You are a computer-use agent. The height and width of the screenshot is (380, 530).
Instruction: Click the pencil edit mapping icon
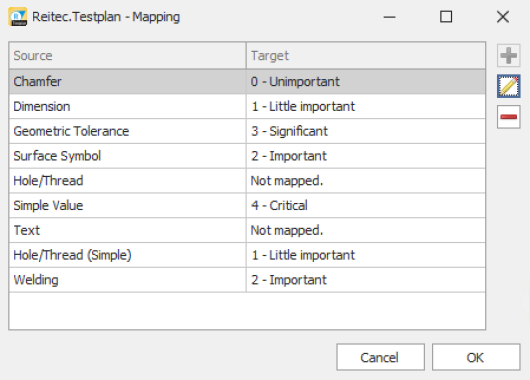508,86
